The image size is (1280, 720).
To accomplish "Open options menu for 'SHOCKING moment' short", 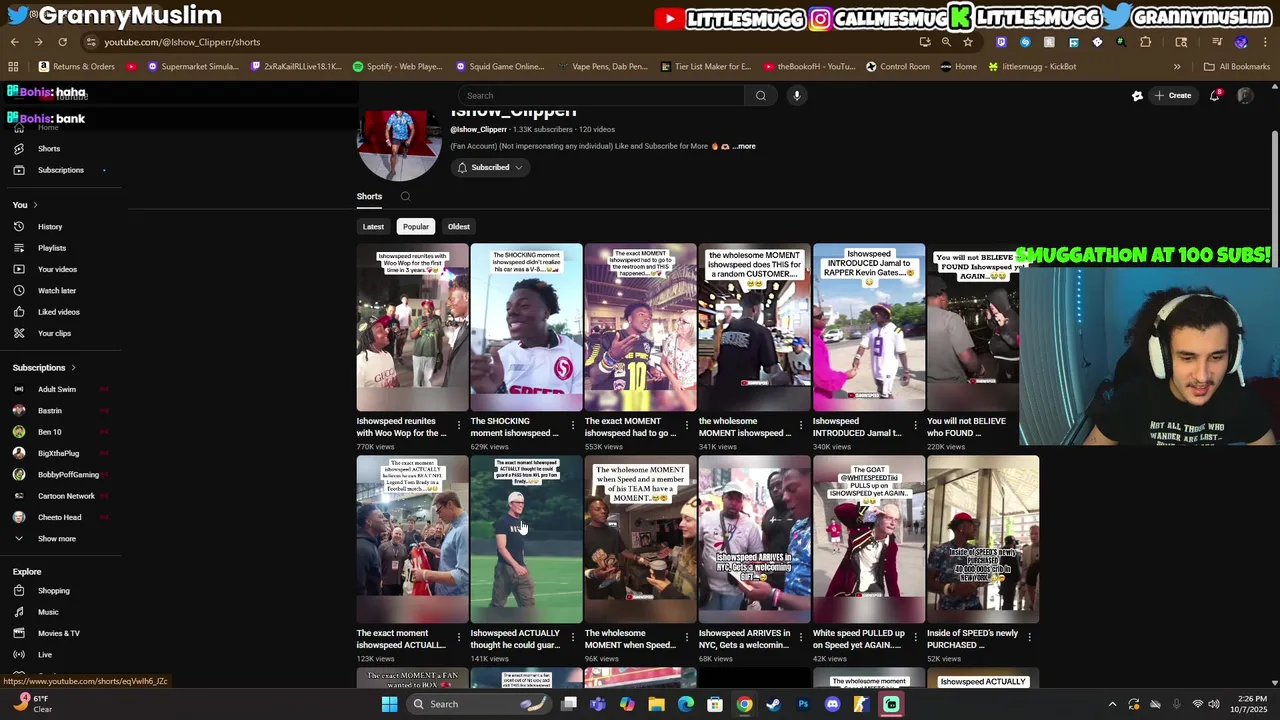I will (573, 426).
